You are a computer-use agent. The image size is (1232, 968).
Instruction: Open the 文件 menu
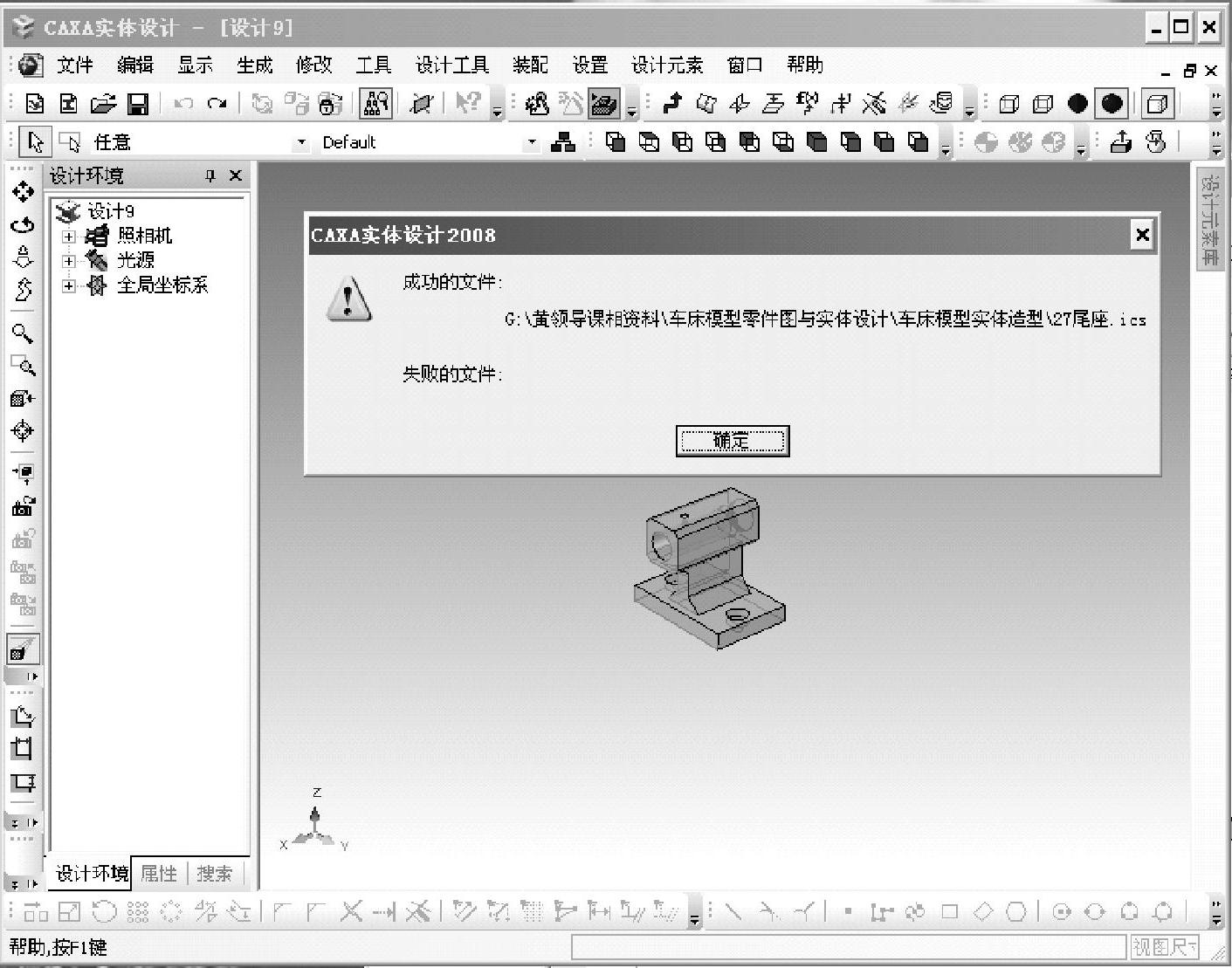[x=75, y=65]
